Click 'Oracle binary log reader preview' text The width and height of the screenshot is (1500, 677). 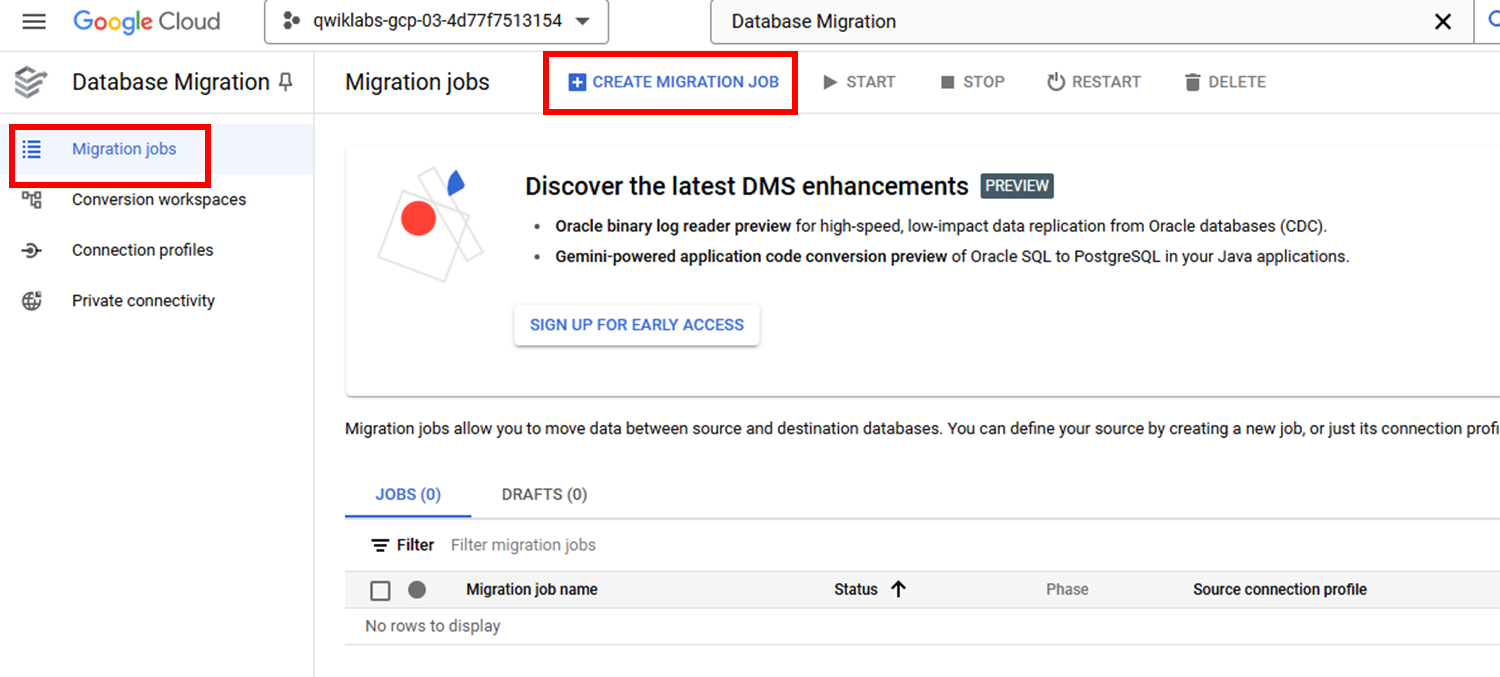click(673, 226)
